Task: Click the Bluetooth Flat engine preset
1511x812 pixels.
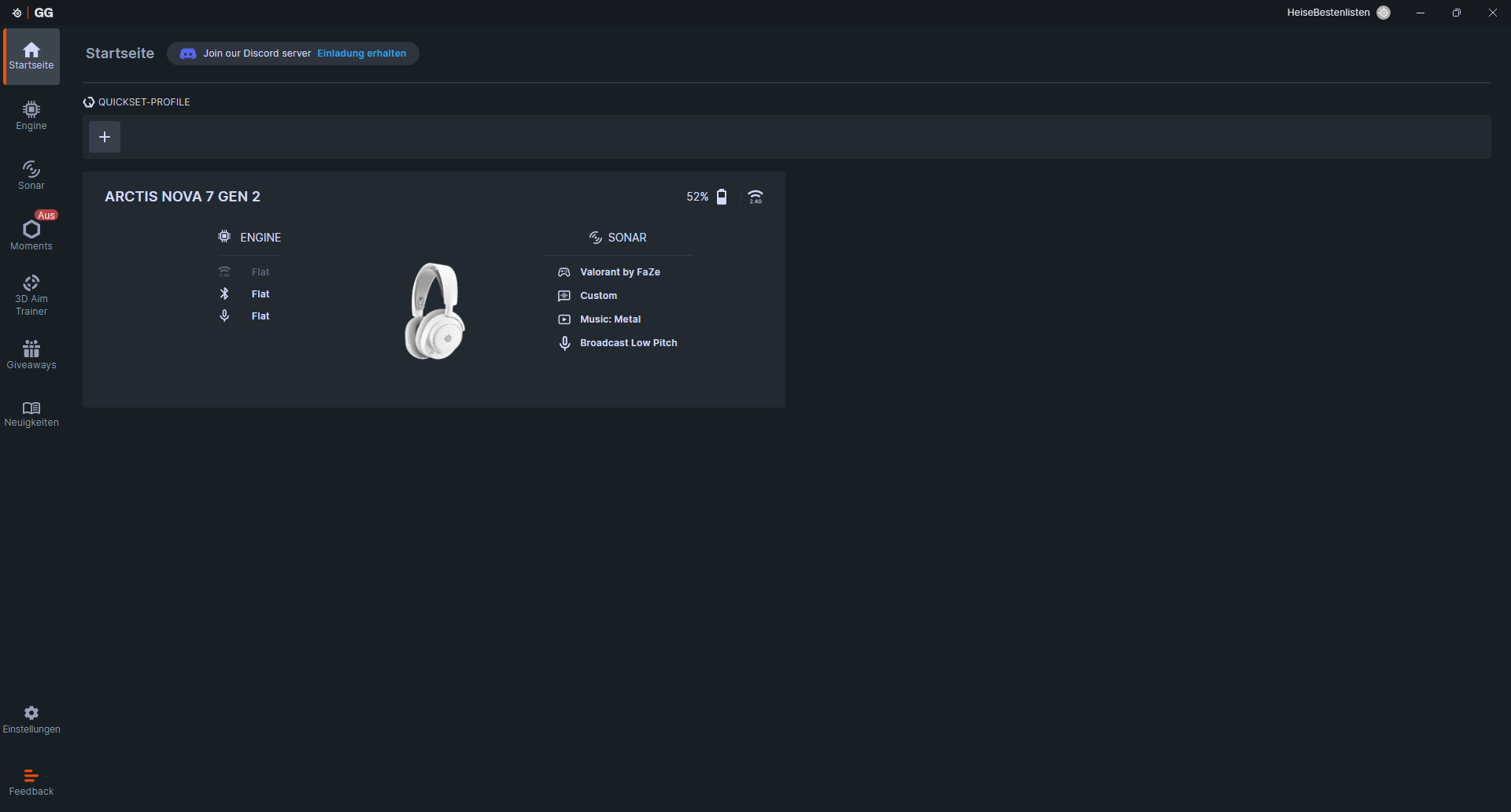Action: pos(260,294)
